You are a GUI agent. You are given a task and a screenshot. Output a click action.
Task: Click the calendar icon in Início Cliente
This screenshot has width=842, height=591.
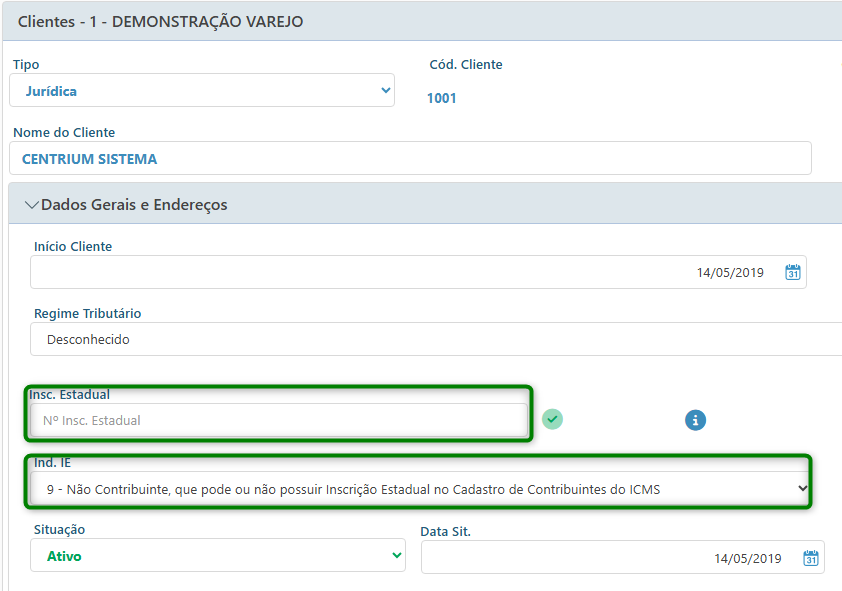pos(793,272)
